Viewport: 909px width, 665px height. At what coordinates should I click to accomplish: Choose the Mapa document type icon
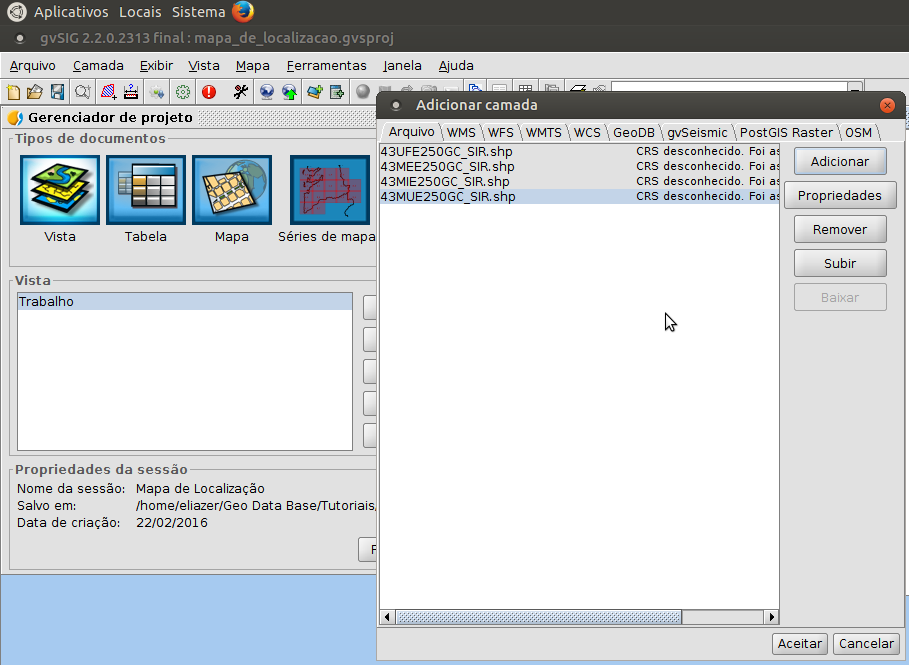pos(231,190)
